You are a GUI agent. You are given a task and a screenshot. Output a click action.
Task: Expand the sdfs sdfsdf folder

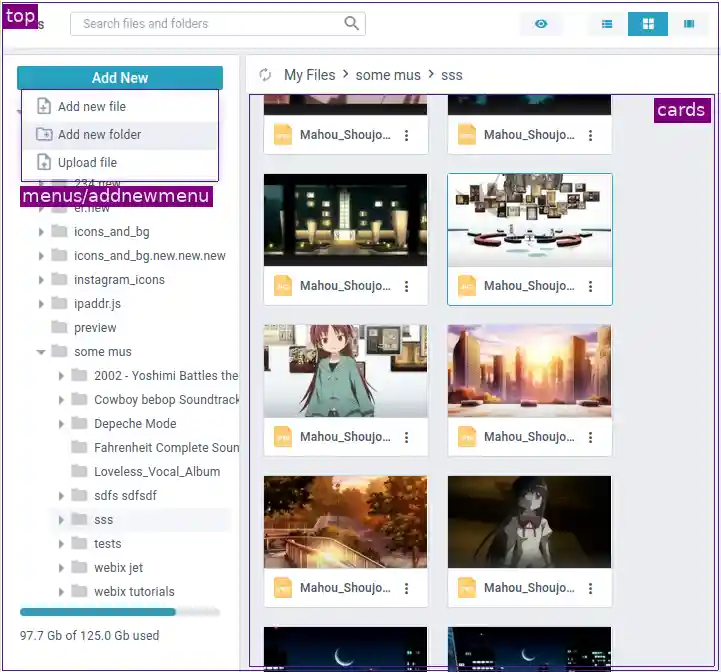61,496
